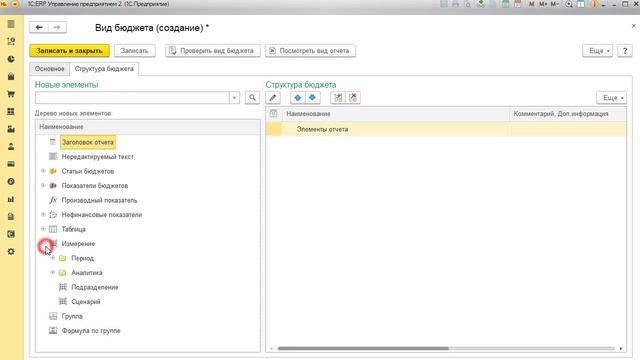Move element down with blue down arrow

(312, 98)
